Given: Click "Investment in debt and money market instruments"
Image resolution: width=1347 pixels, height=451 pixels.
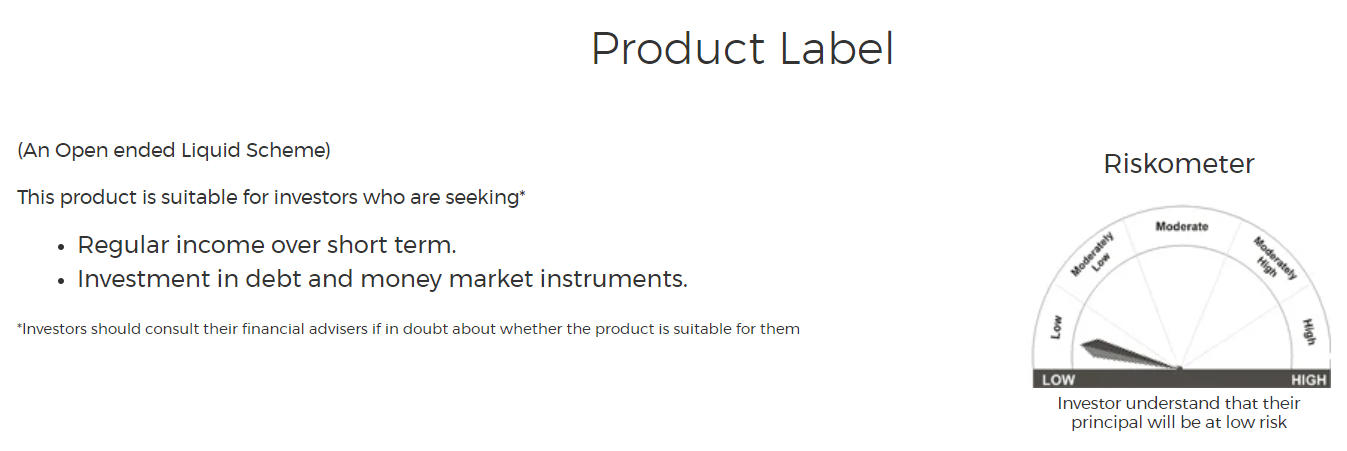Looking at the screenshot, I should coord(382,279).
